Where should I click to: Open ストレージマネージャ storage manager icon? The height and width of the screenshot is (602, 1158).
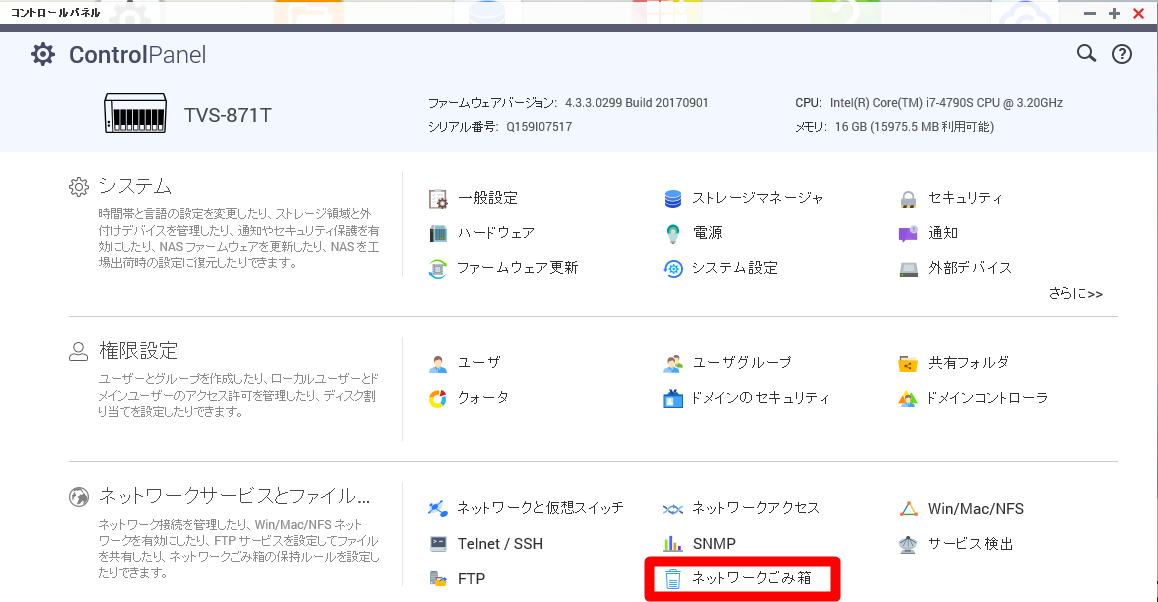tap(673, 199)
